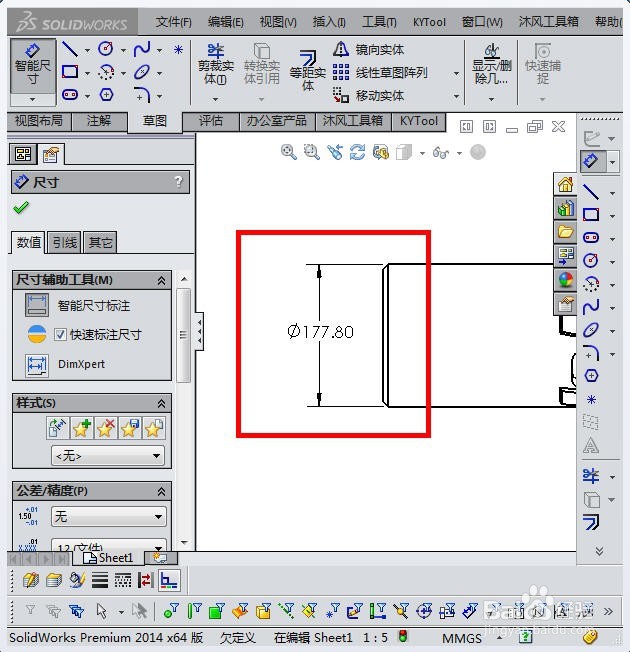Select the 智能尺寸 smart dimension tool
Viewport: 630px width, 652px height.
32,65
